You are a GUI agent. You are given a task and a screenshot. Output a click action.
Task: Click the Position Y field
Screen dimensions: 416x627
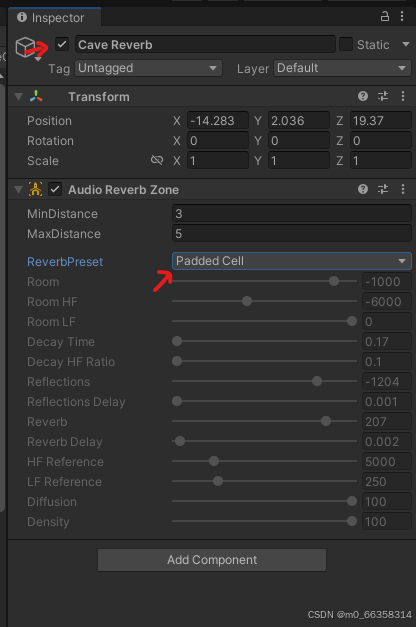[299, 120]
